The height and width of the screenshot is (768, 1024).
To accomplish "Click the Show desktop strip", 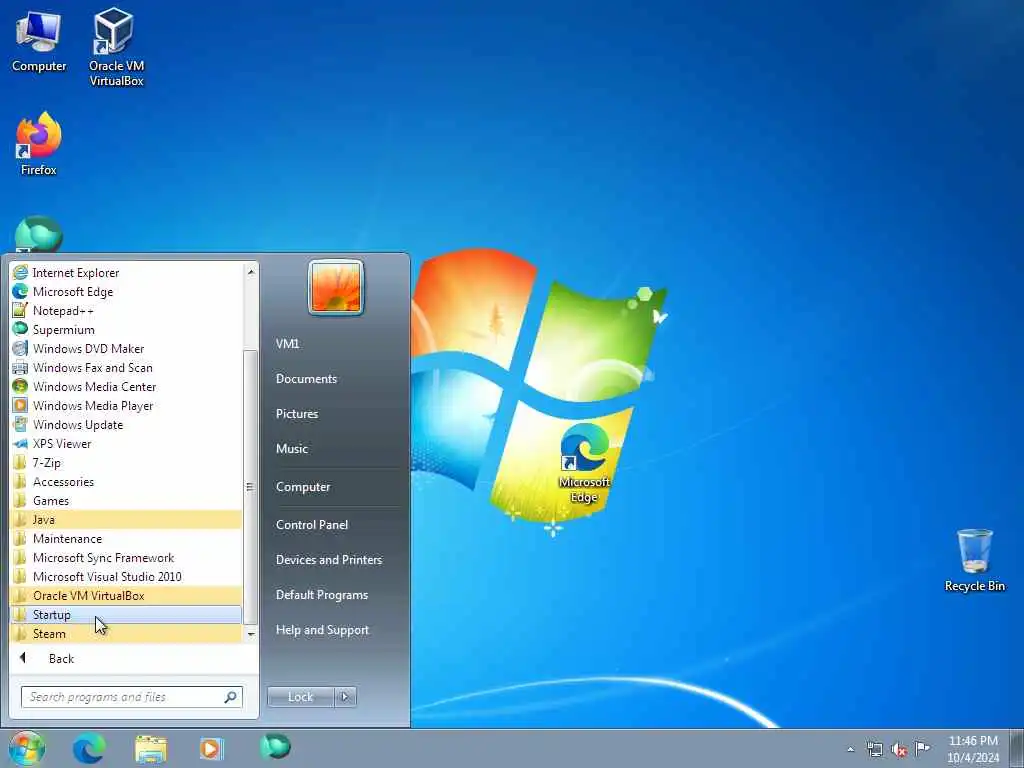I will 1017,748.
